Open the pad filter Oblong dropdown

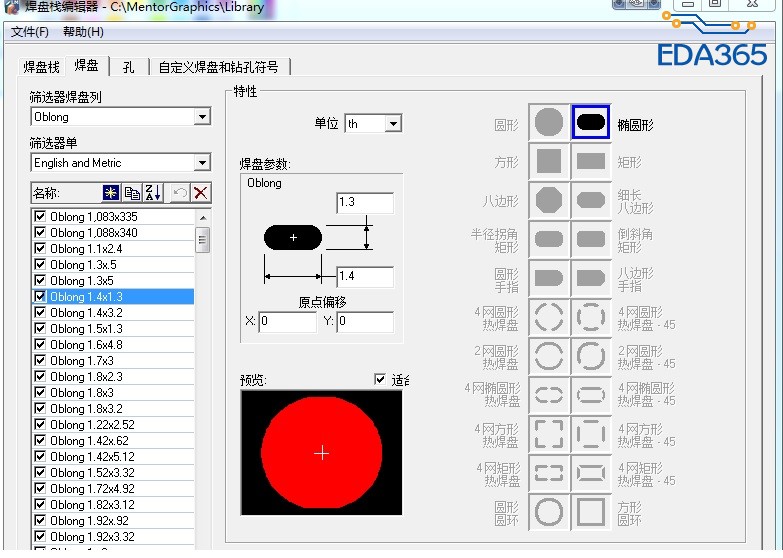(202, 117)
